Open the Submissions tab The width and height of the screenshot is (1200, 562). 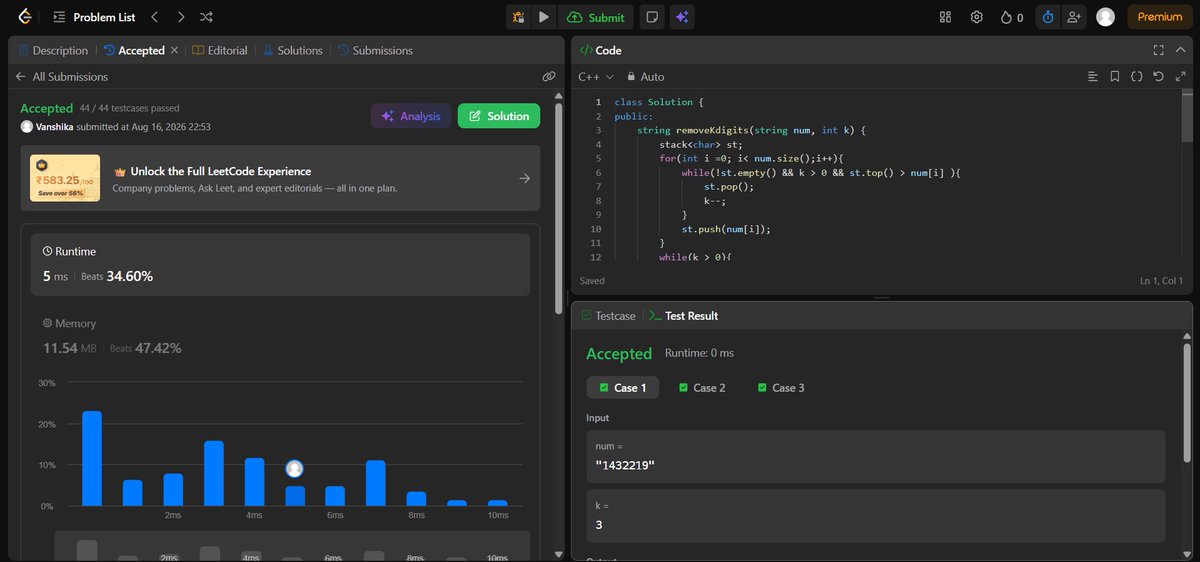(375, 50)
